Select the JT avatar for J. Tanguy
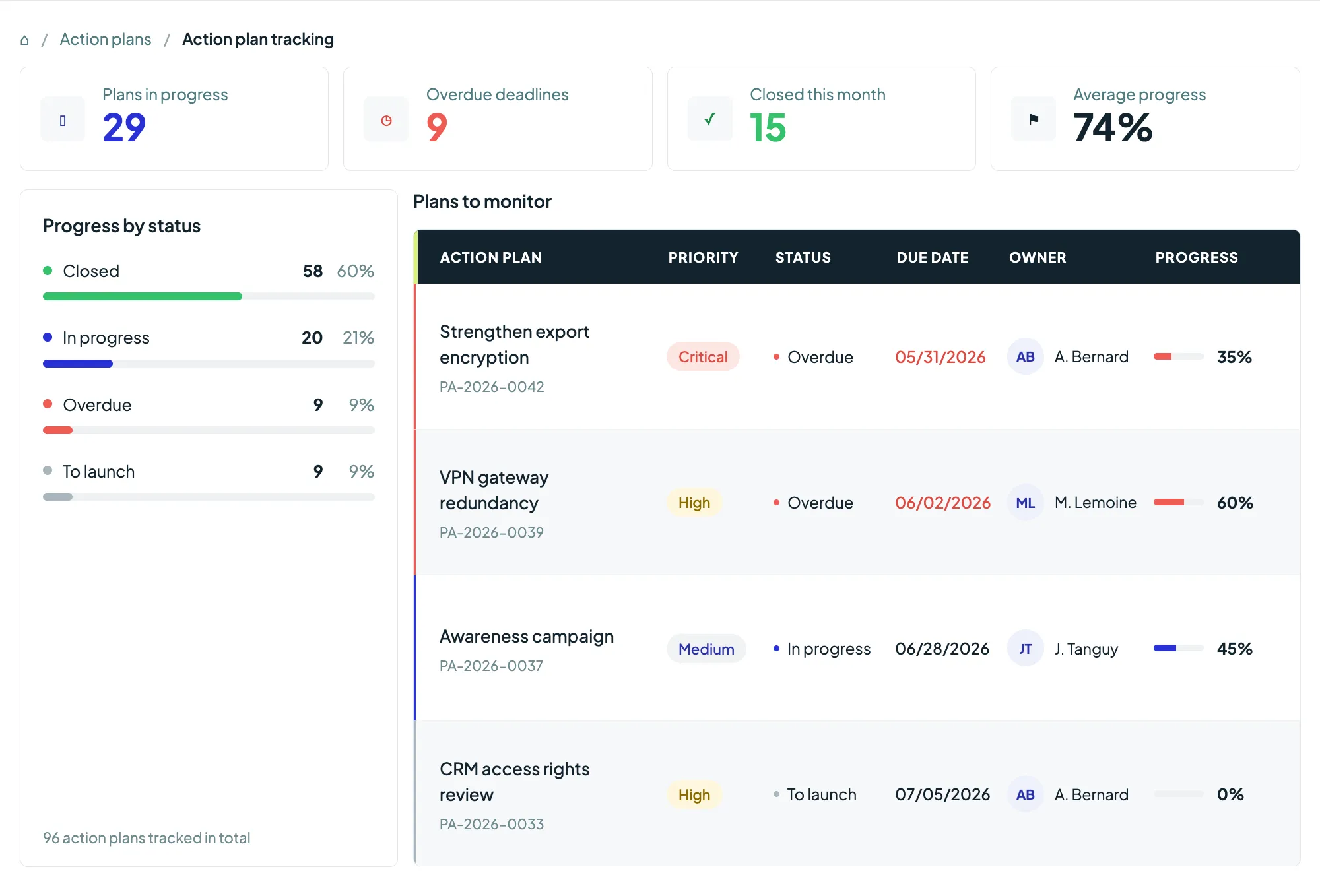The height and width of the screenshot is (896, 1320). click(1025, 649)
